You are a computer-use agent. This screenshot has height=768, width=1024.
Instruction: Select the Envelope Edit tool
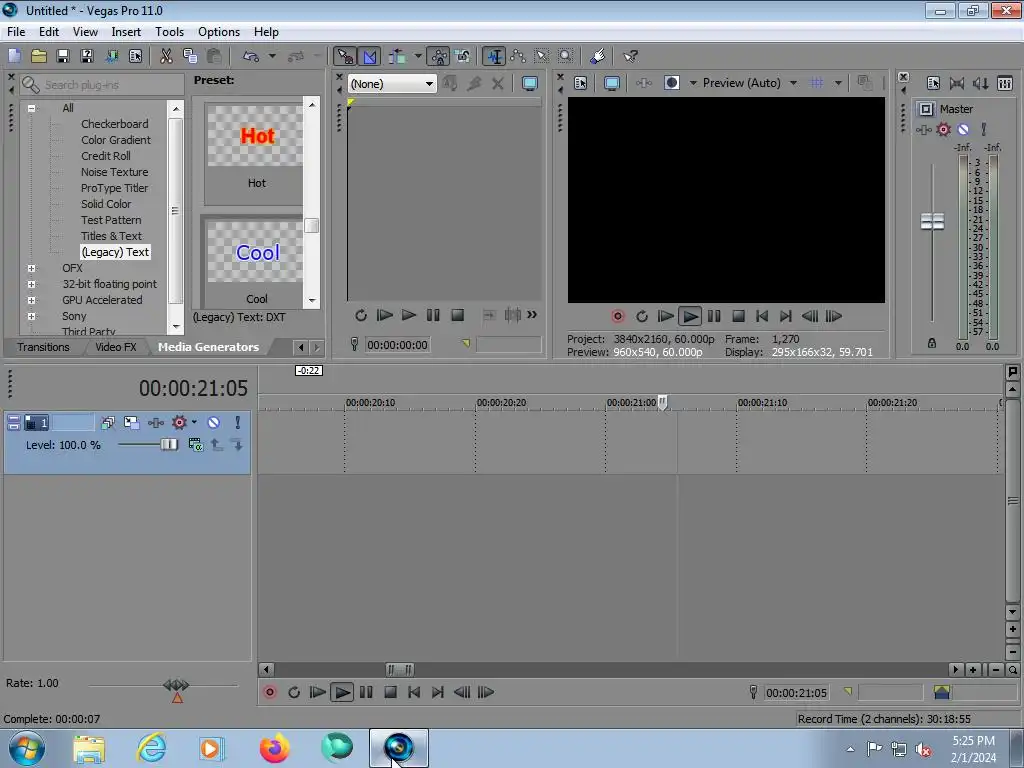pyautogui.click(x=518, y=56)
